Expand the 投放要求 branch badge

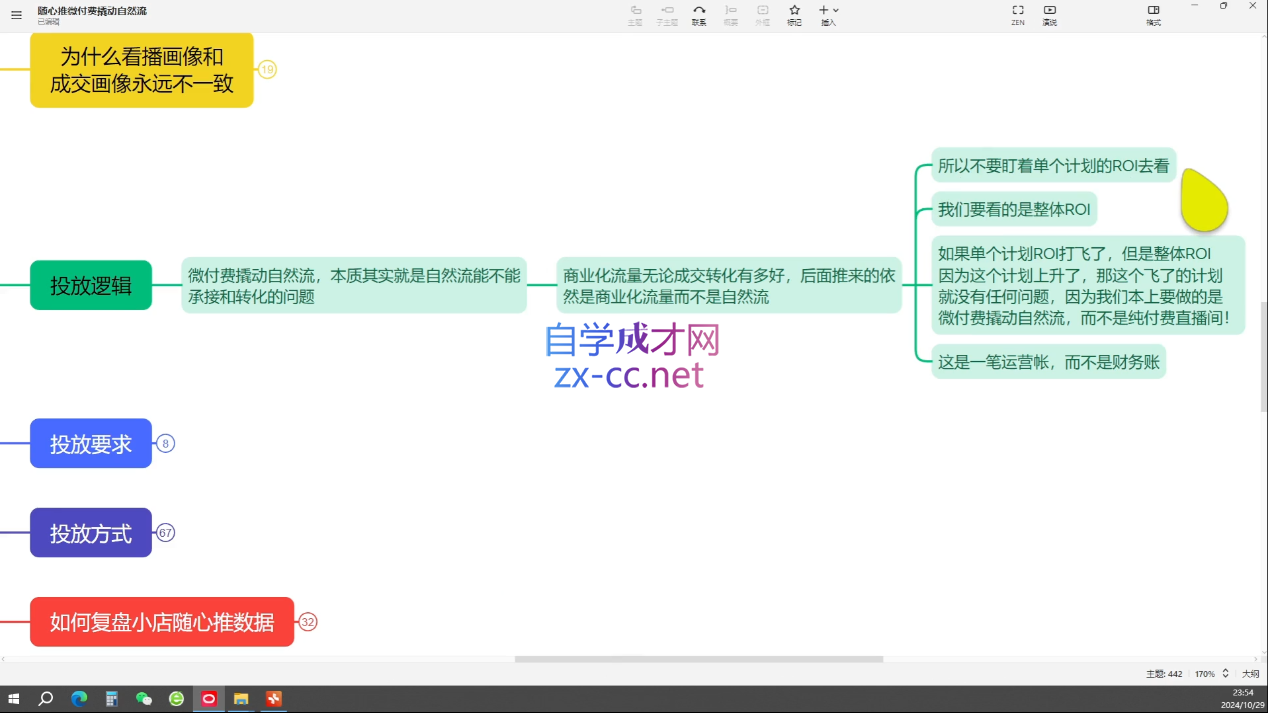click(x=164, y=443)
